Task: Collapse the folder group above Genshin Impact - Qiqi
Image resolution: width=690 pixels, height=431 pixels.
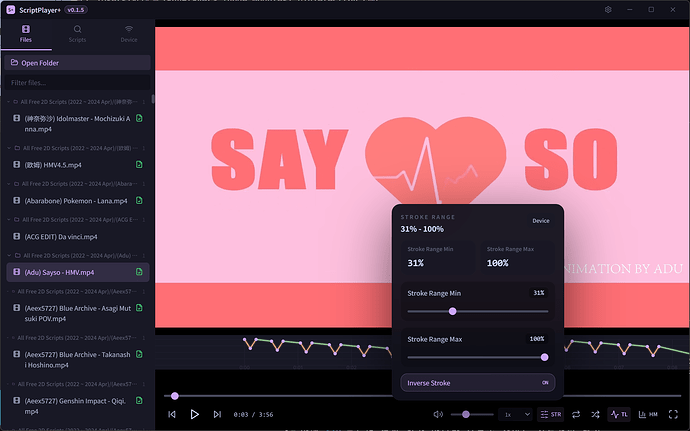Action: 8,384
